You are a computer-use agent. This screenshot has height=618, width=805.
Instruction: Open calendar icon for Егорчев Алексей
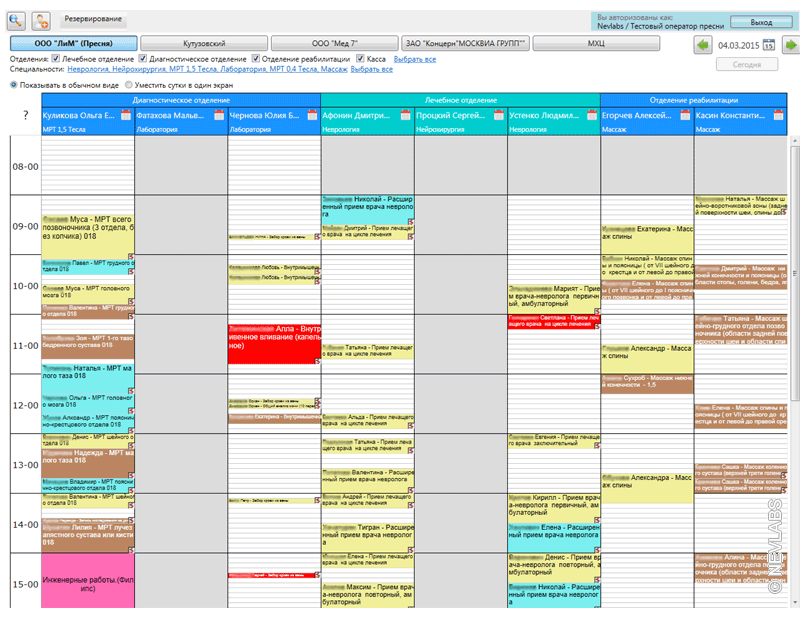(x=686, y=116)
